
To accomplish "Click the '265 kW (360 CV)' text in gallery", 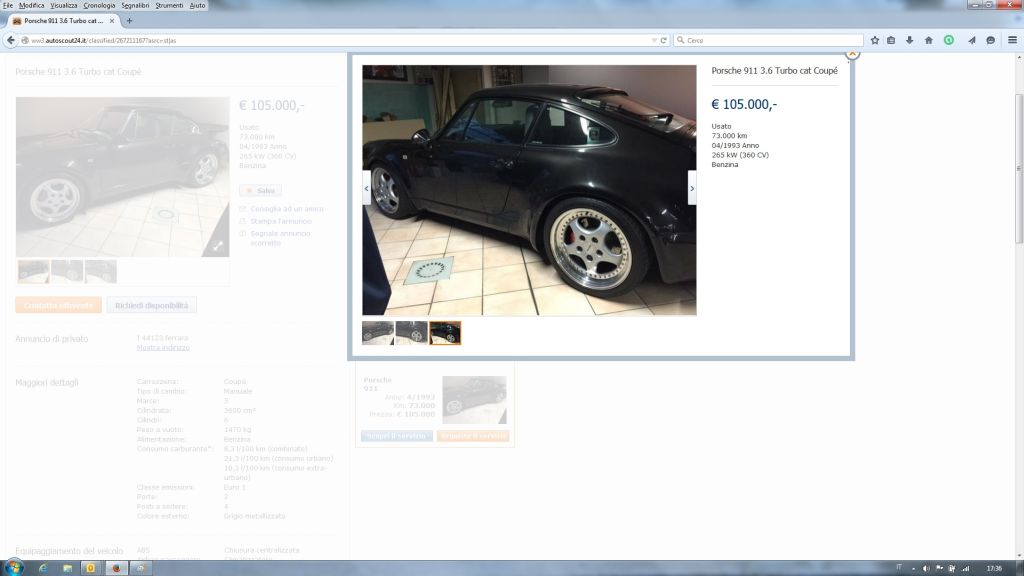I will pyautogui.click(x=740, y=155).
